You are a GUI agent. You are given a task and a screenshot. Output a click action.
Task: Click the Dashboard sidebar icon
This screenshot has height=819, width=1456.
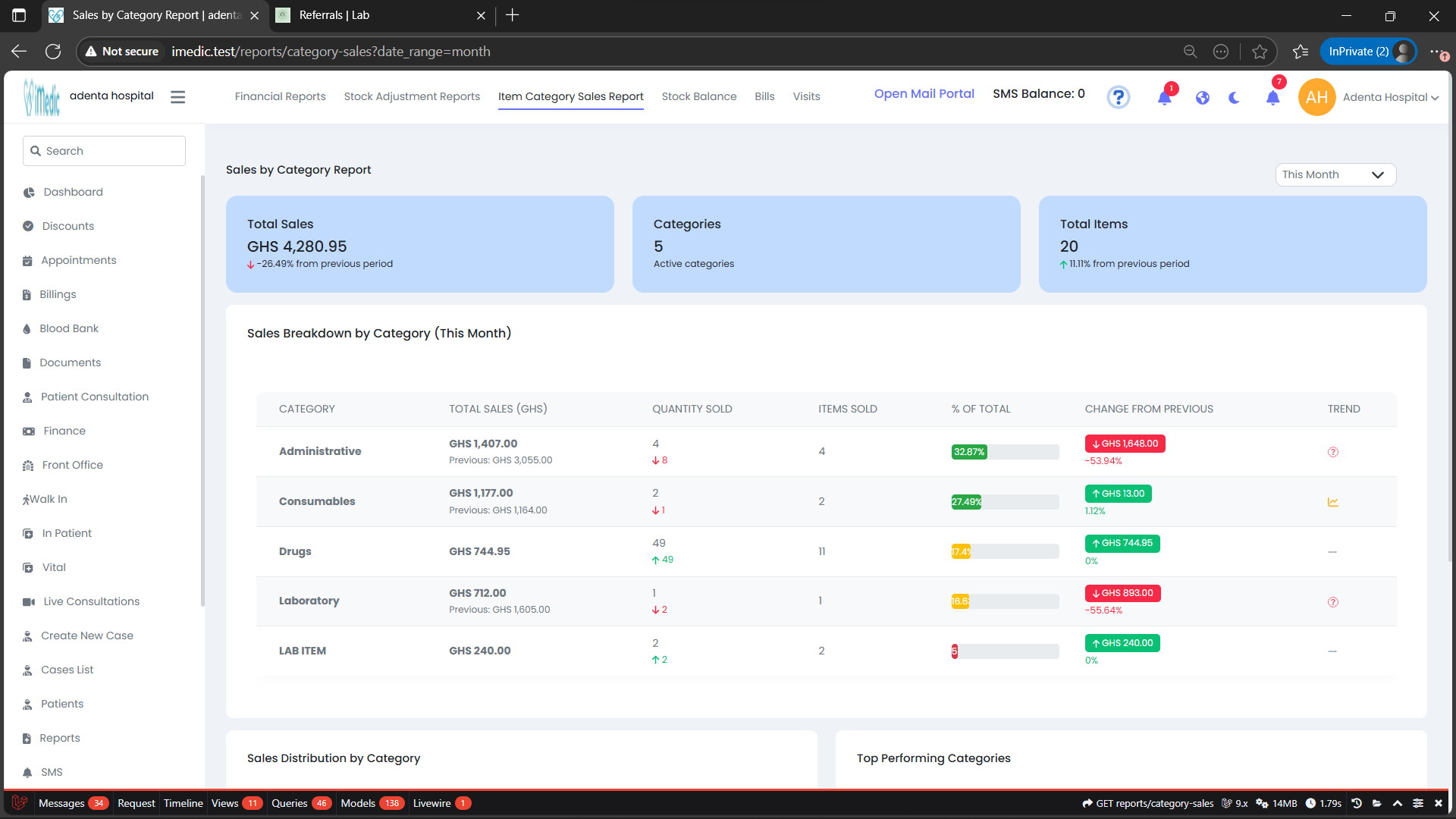click(x=29, y=193)
